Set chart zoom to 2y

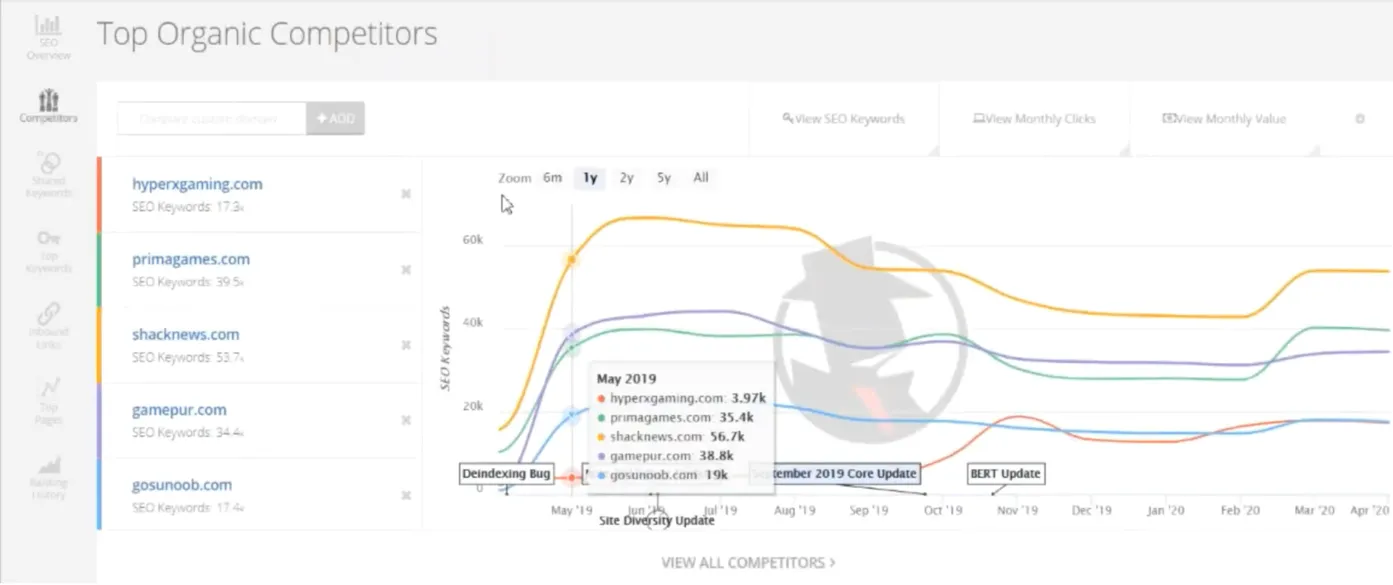click(x=626, y=178)
